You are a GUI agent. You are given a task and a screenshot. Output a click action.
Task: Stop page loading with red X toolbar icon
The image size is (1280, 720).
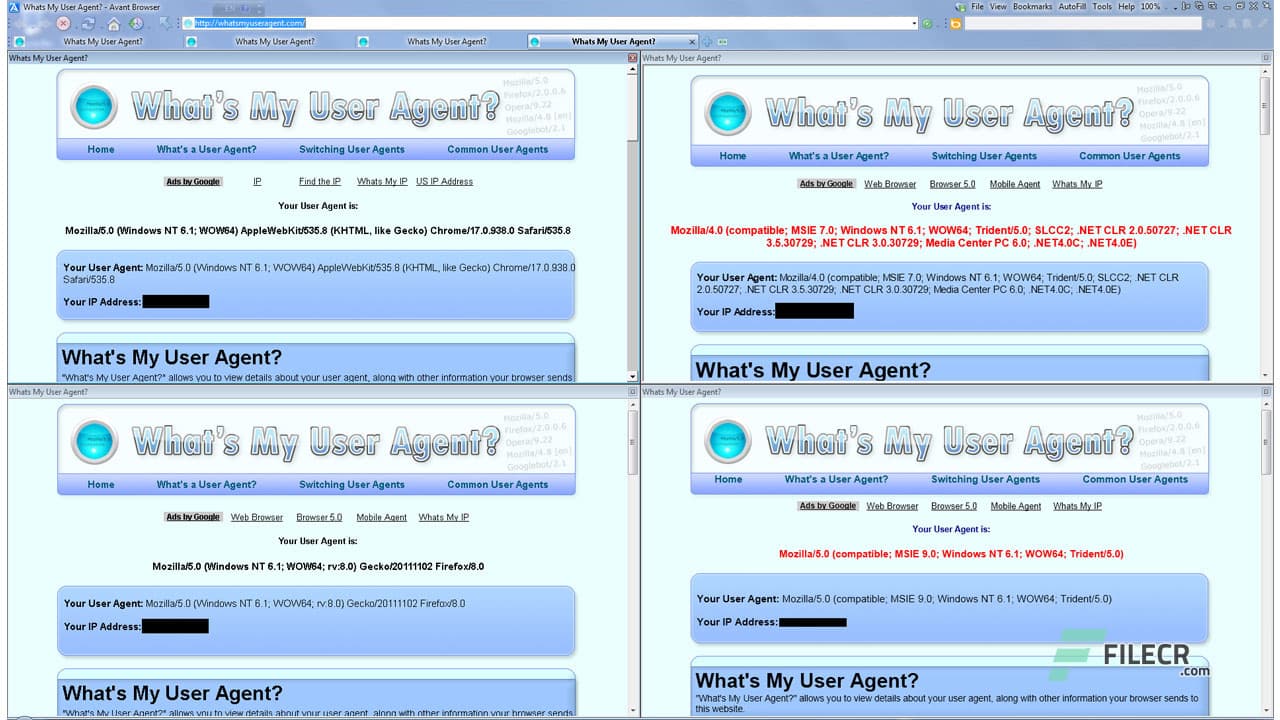pos(62,23)
